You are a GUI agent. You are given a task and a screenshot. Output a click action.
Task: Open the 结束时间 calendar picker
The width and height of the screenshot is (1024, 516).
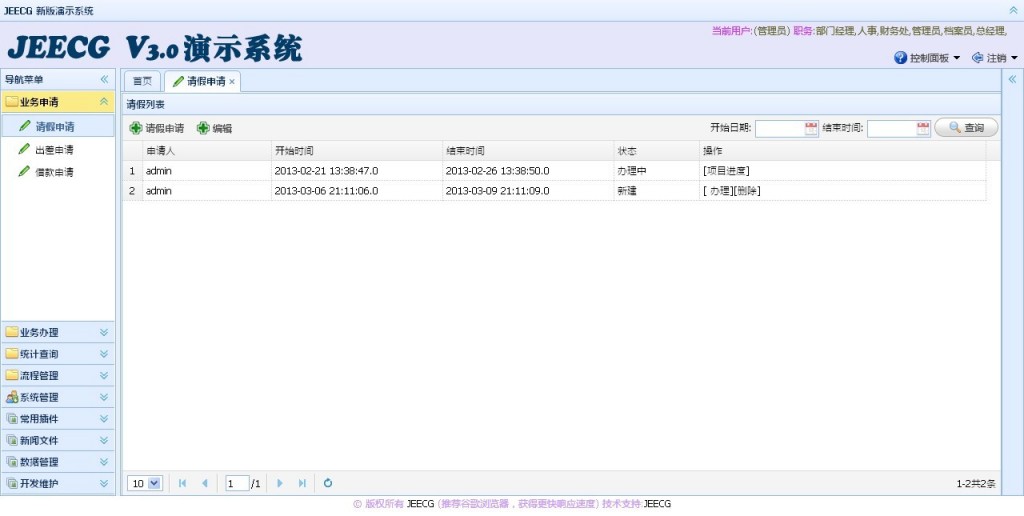923,128
